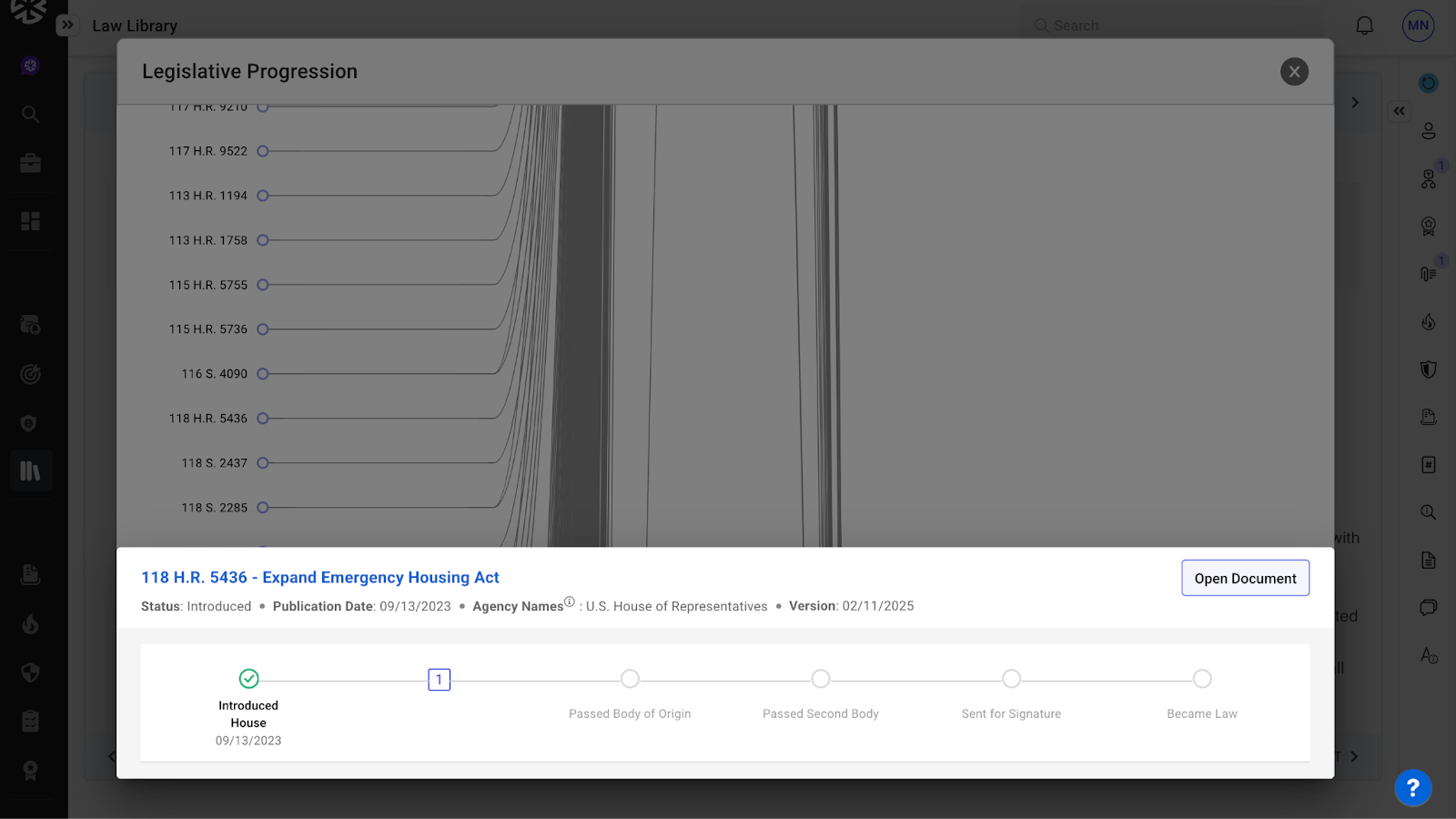Open the notifications bell

tap(1364, 25)
